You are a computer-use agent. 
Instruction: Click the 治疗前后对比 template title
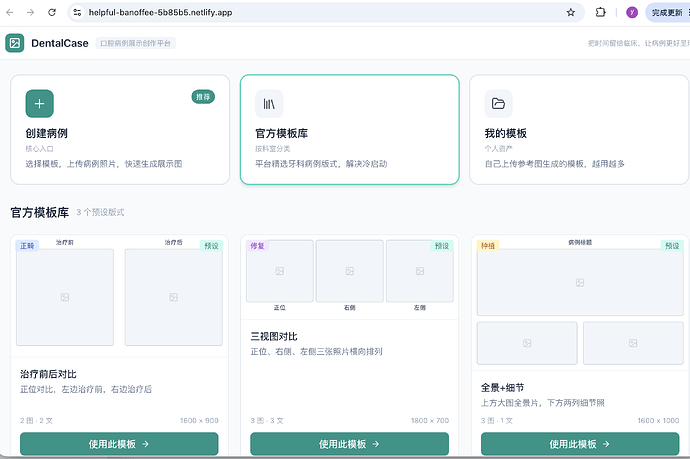[48, 374]
